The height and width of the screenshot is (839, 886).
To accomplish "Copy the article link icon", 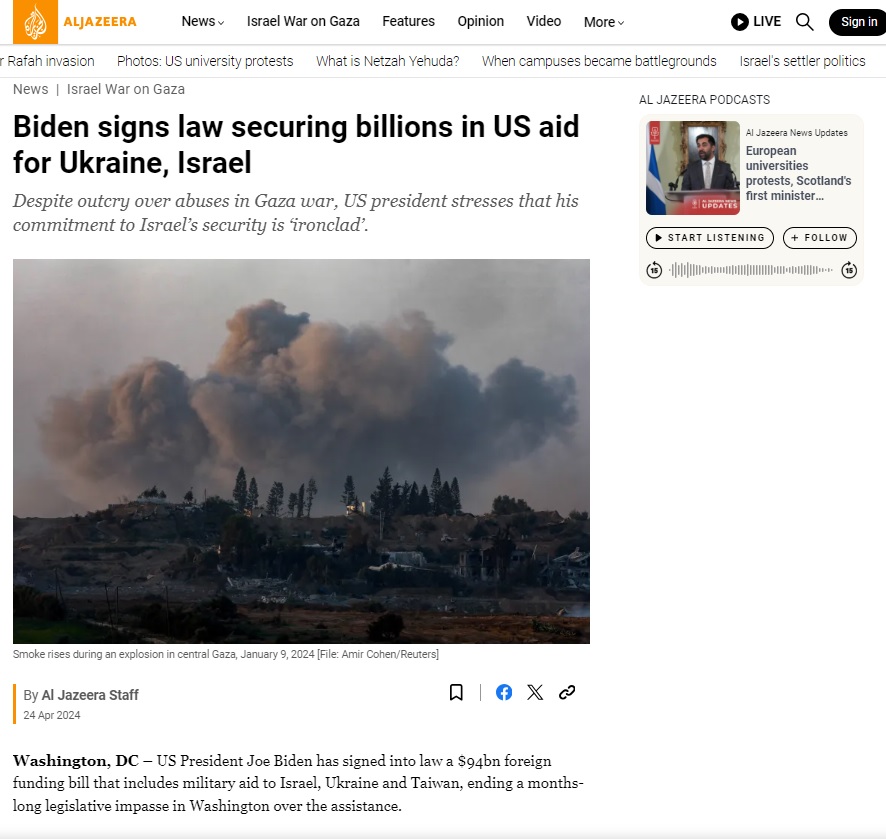I will pyautogui.click(x=567, y=692).
